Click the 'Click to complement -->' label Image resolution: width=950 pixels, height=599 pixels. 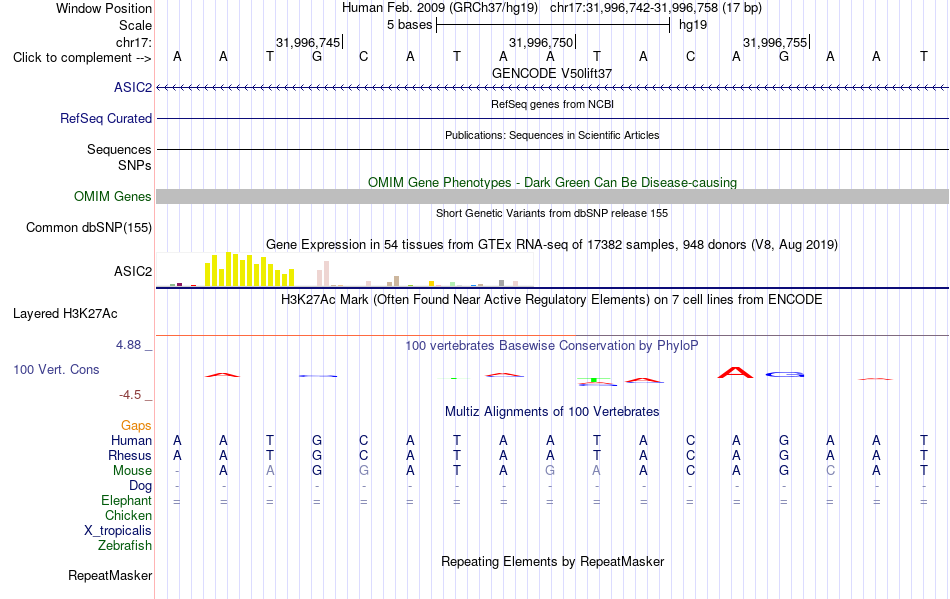point(82,58)
